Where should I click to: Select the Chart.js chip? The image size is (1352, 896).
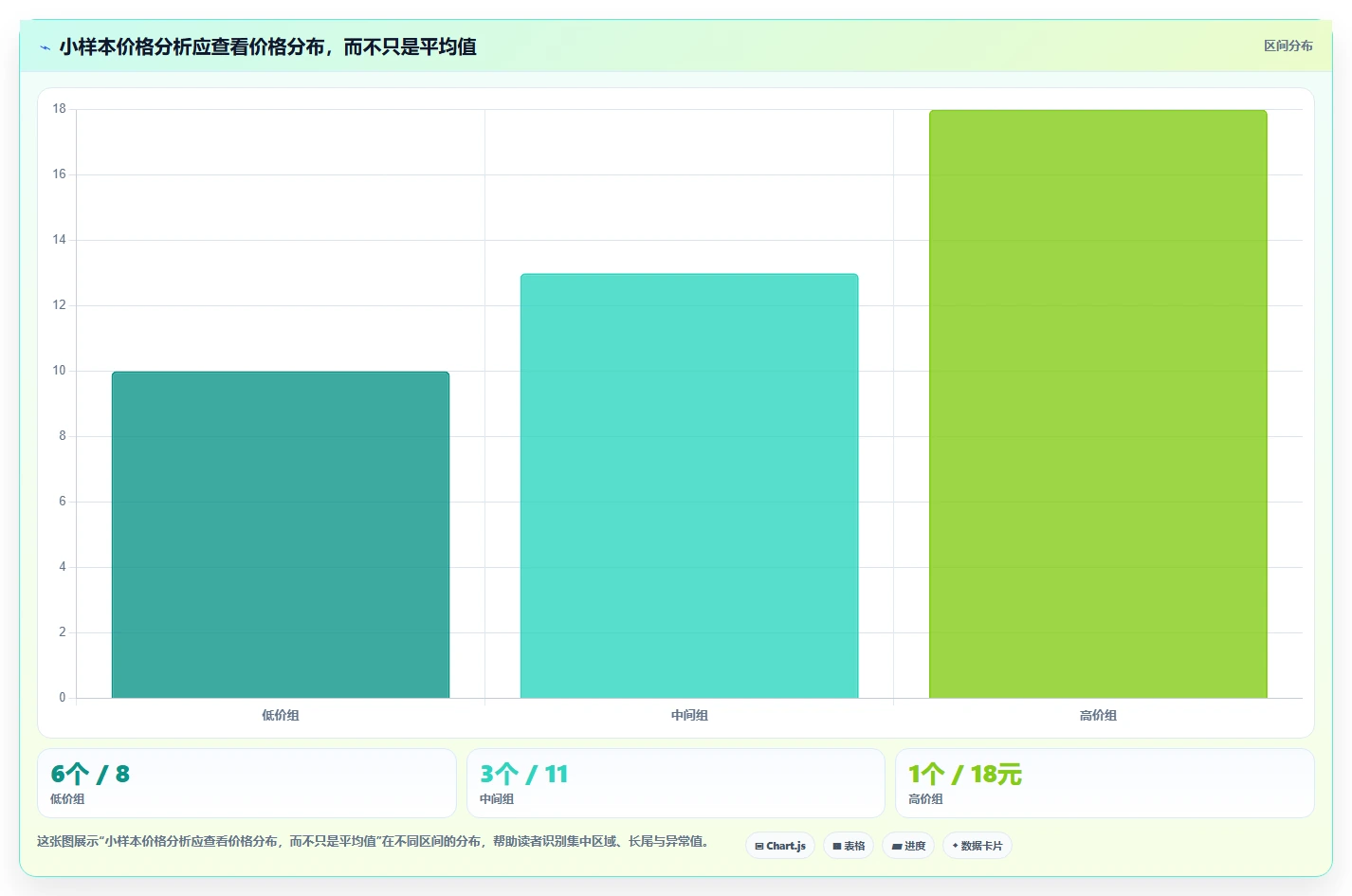[780, 846]
